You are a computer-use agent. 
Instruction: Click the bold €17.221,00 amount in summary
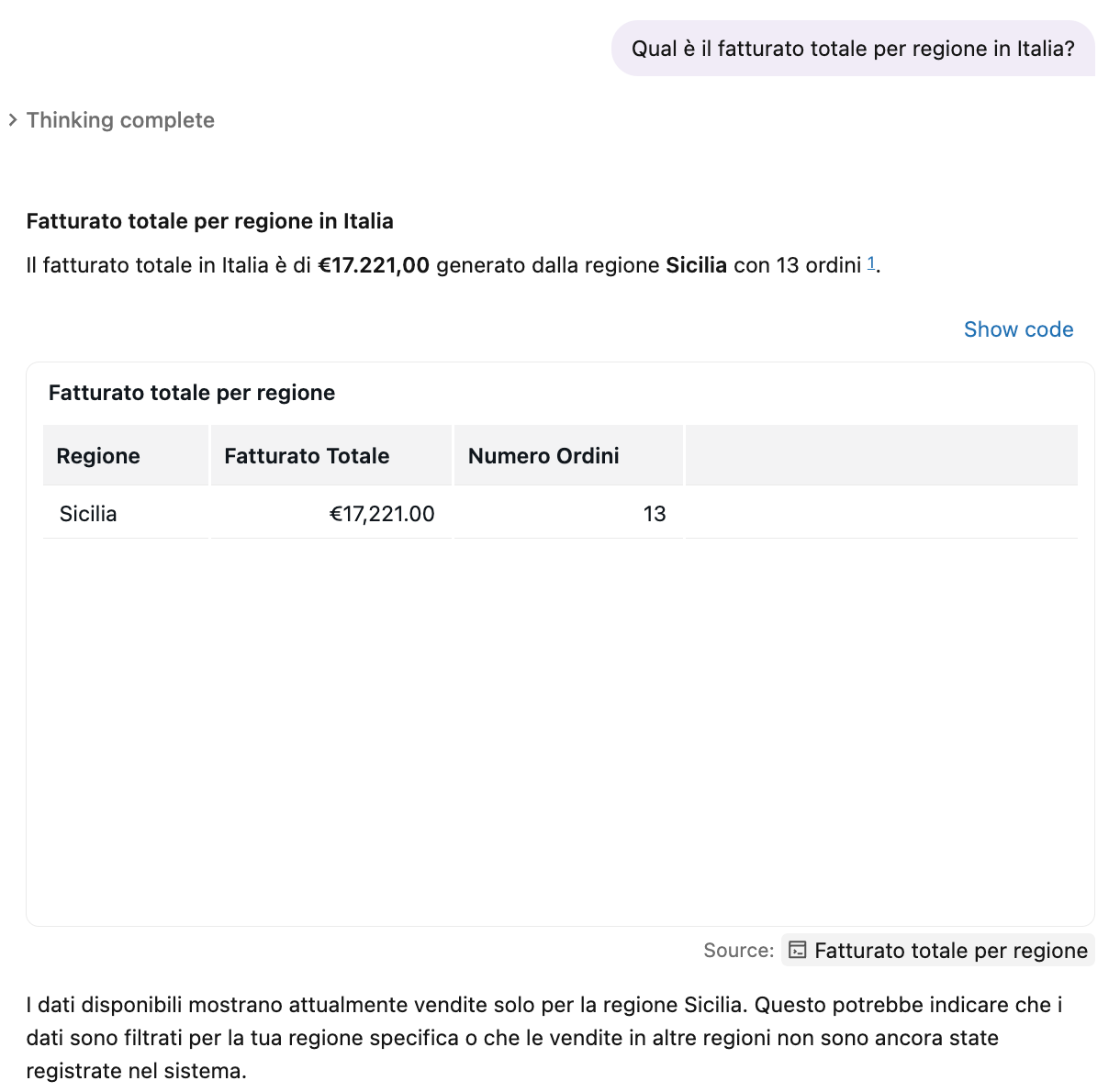tap(374, 265)
